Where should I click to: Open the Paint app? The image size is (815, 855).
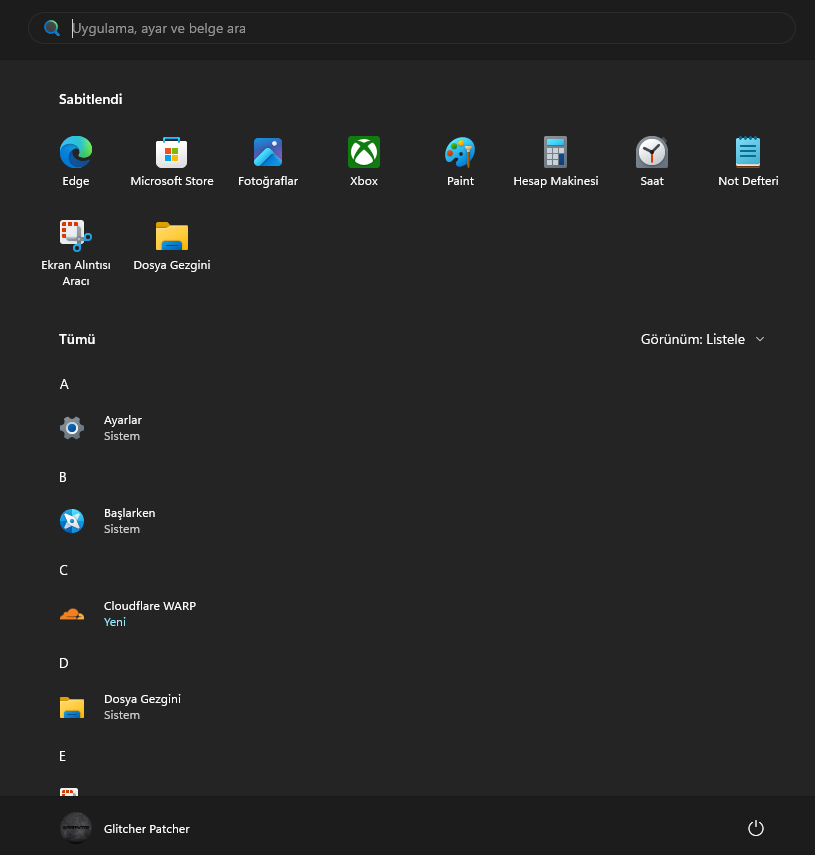pyautogui.click(x=460, y=161)
